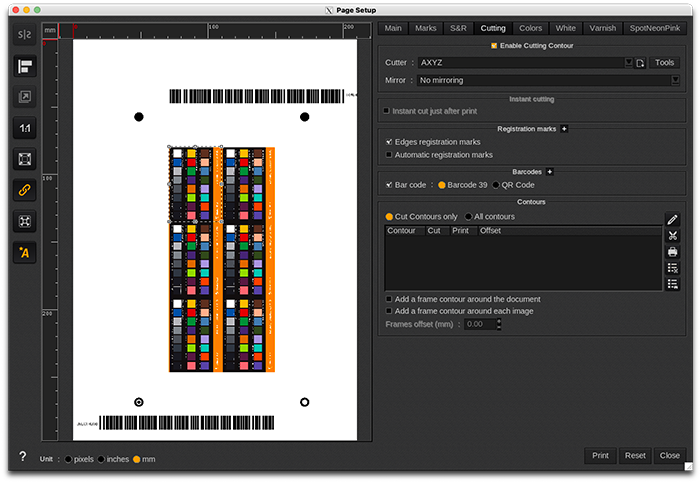700x482 pixels.
Task: Open the Marks tab
Action: [425, 28]
